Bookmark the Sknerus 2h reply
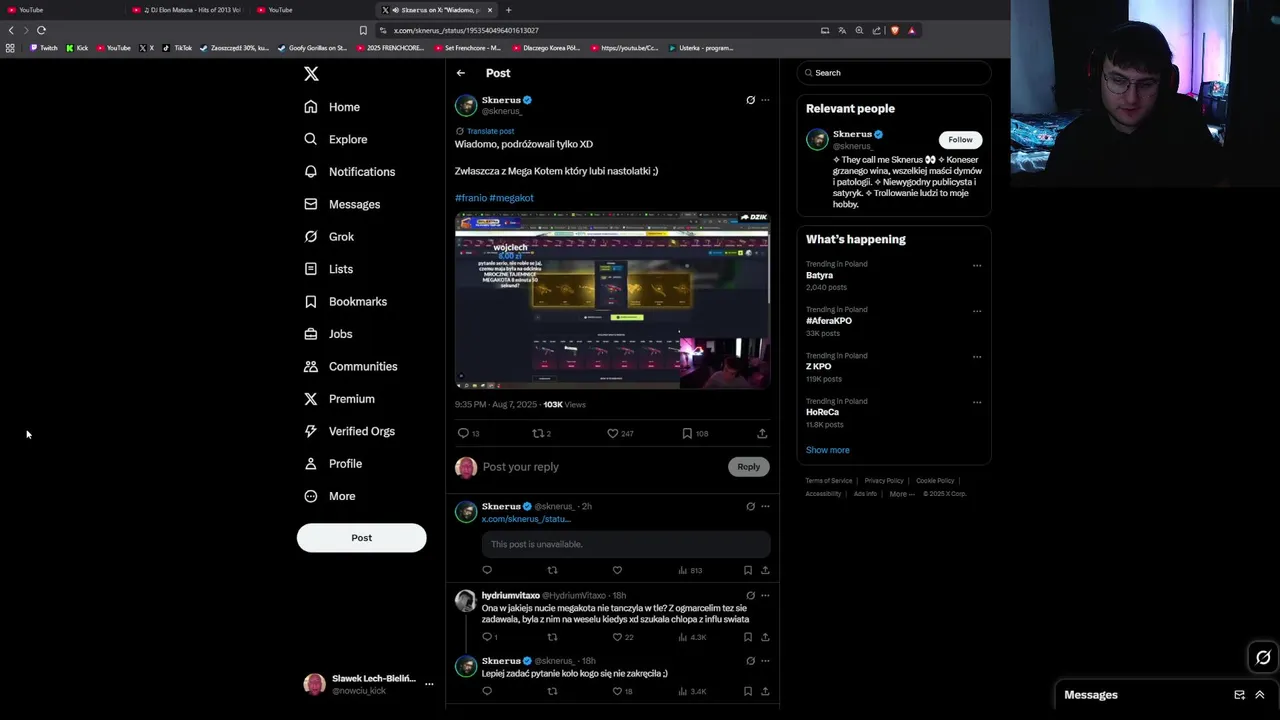The image size is (1280, 720). pyautogui.click(x=747, y=570)
